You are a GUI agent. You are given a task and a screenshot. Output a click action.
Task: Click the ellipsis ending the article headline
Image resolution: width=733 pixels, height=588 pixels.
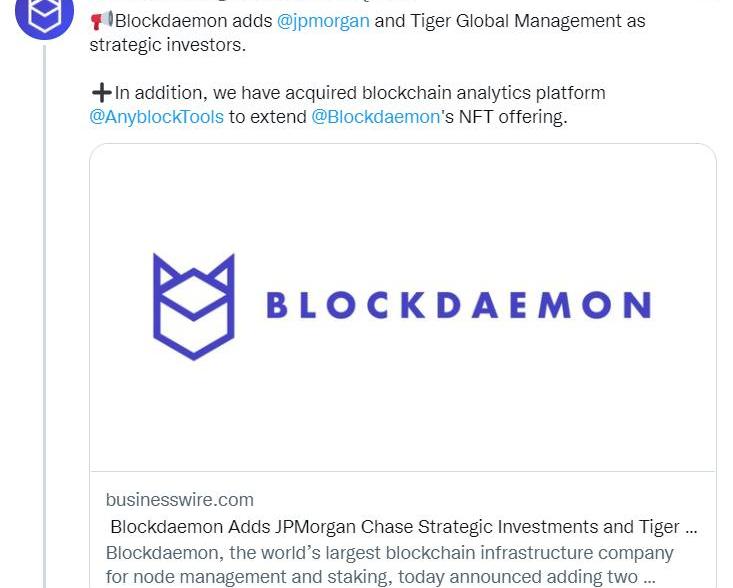tap(690, 527)
